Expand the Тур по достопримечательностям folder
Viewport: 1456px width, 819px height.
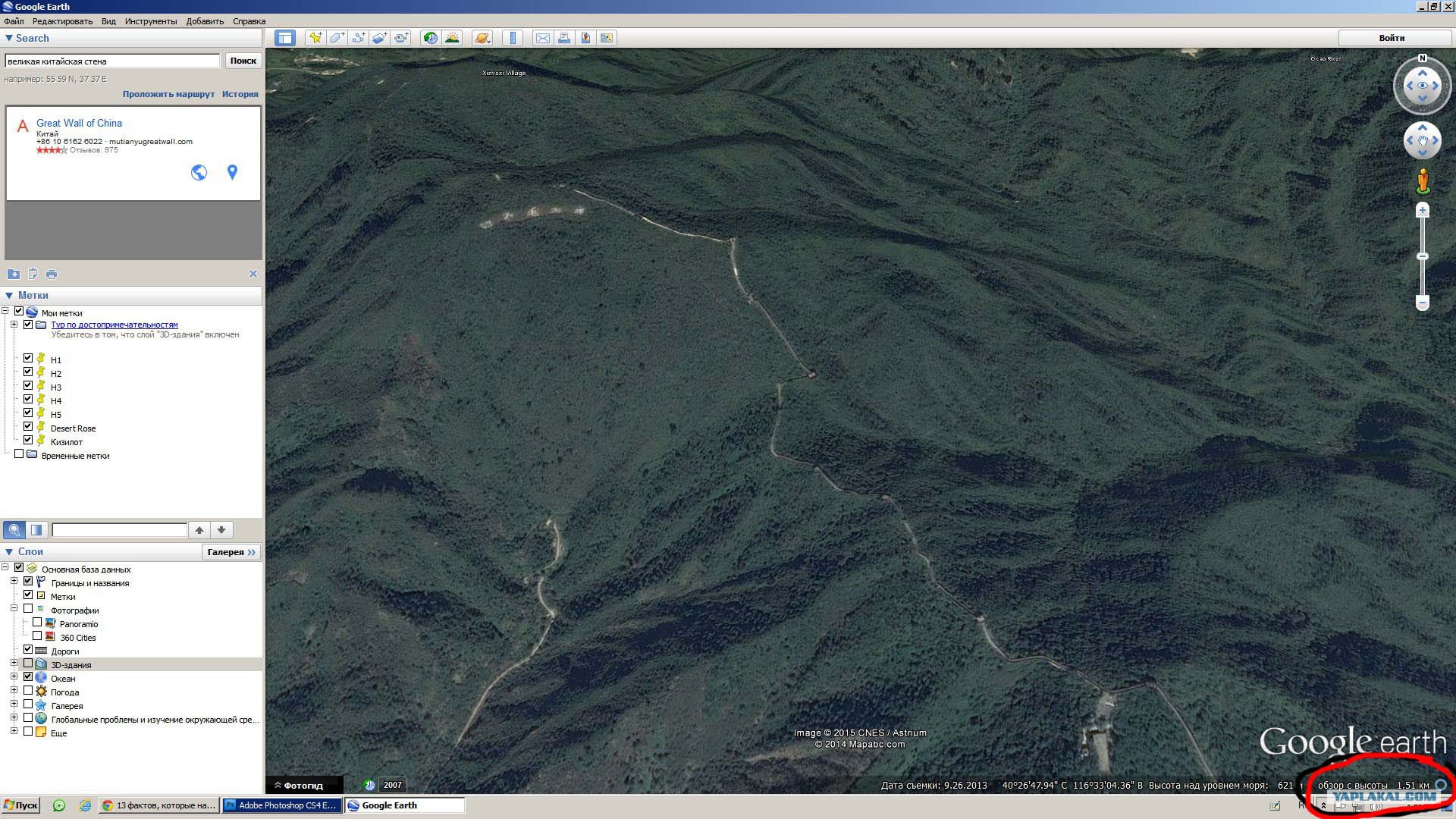14,325
